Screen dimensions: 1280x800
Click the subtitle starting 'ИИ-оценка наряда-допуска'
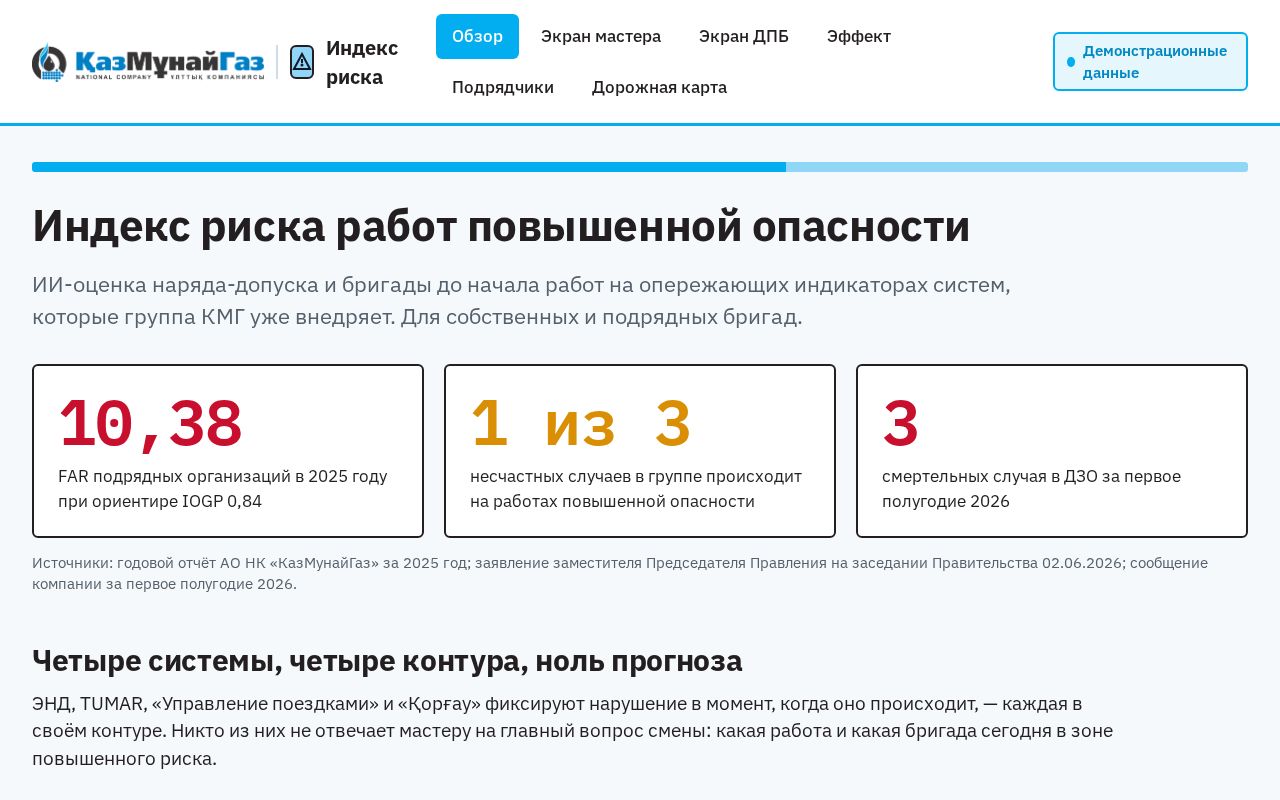tap(521, 301)
